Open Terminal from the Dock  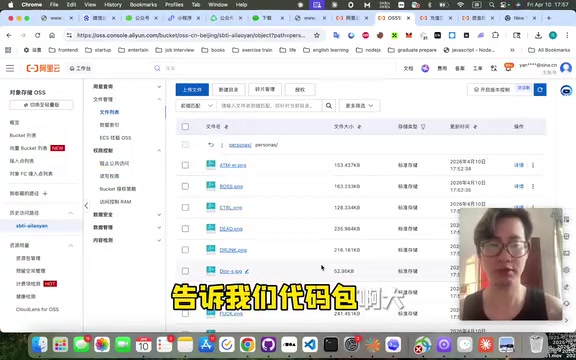pyautogui.click(x=331, y=345)
